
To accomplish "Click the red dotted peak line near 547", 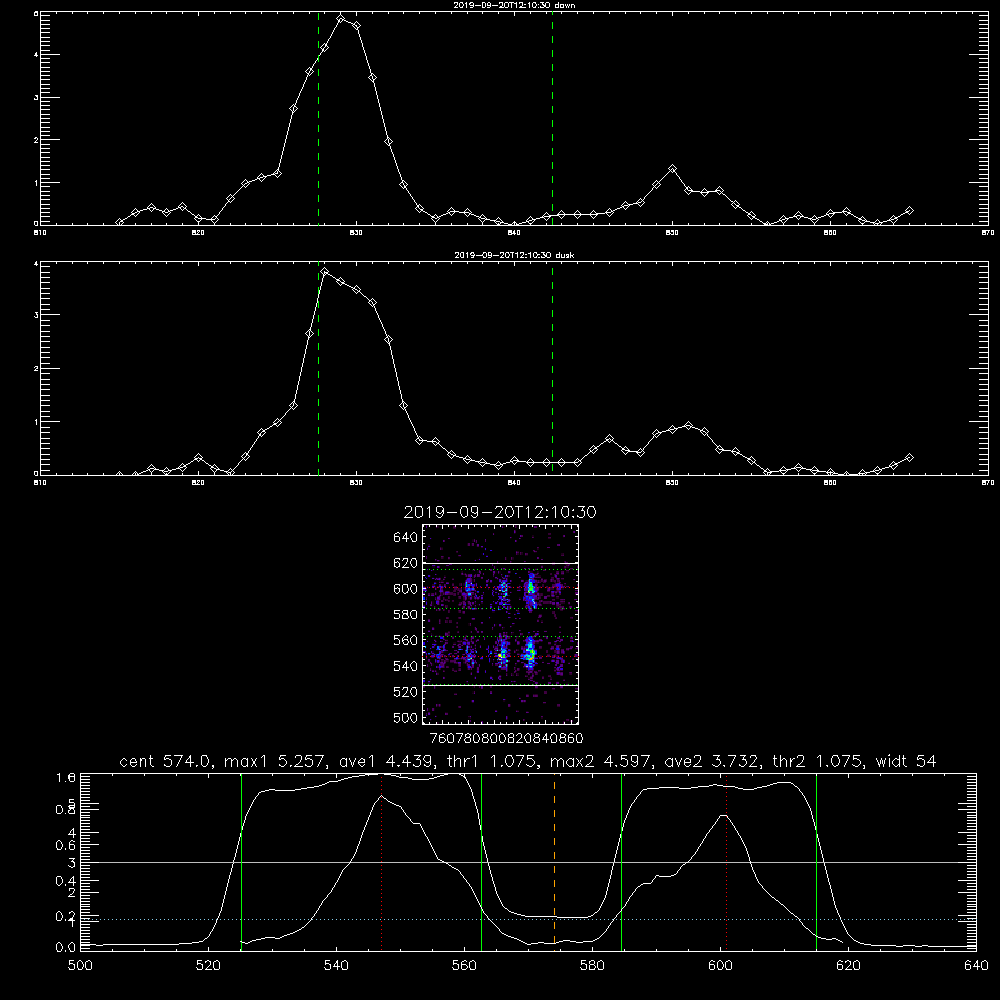I will point(381,860).
